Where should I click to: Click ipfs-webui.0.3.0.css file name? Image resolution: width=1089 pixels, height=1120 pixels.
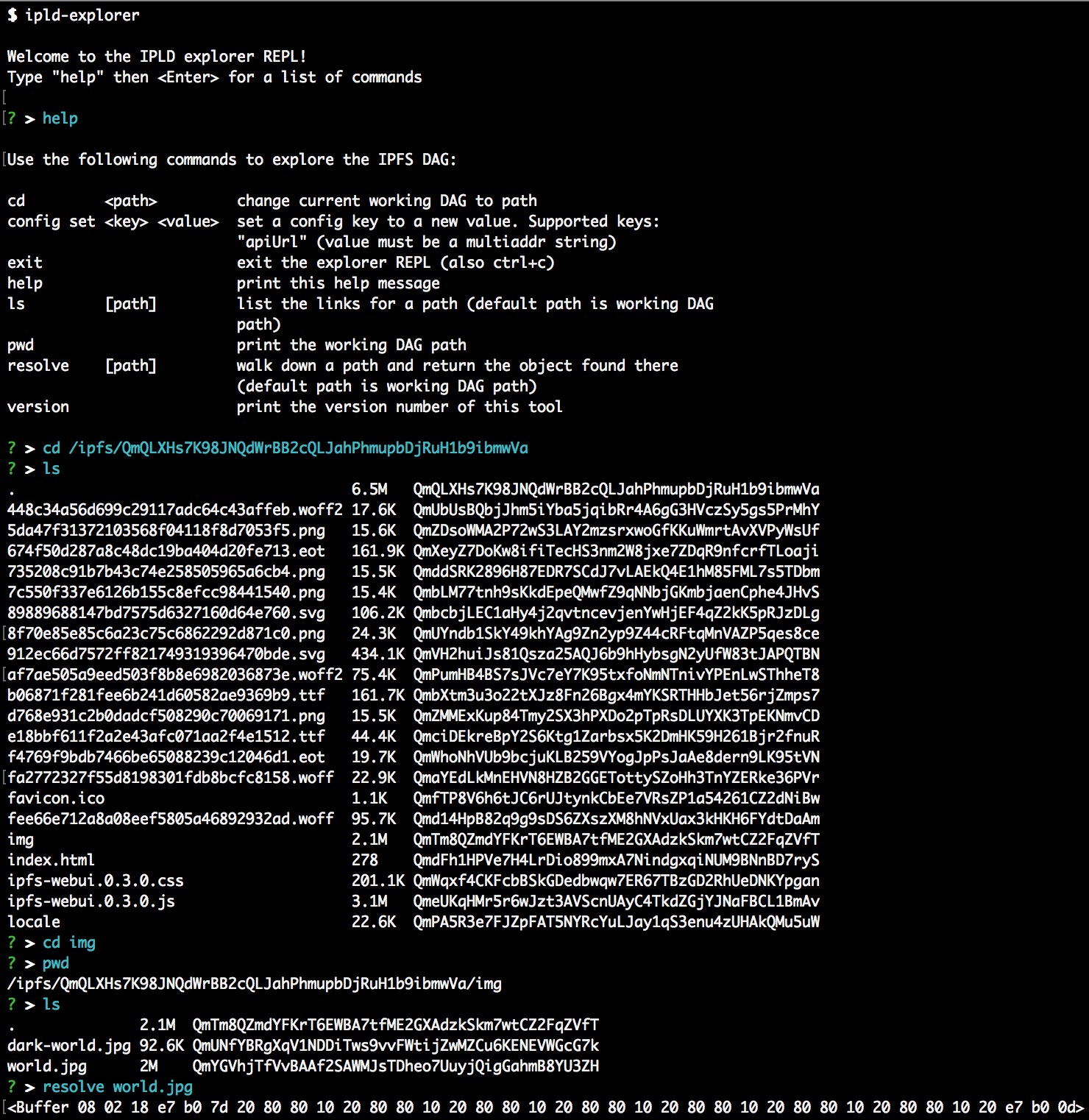pyautogui.click(x=96, y=881)
